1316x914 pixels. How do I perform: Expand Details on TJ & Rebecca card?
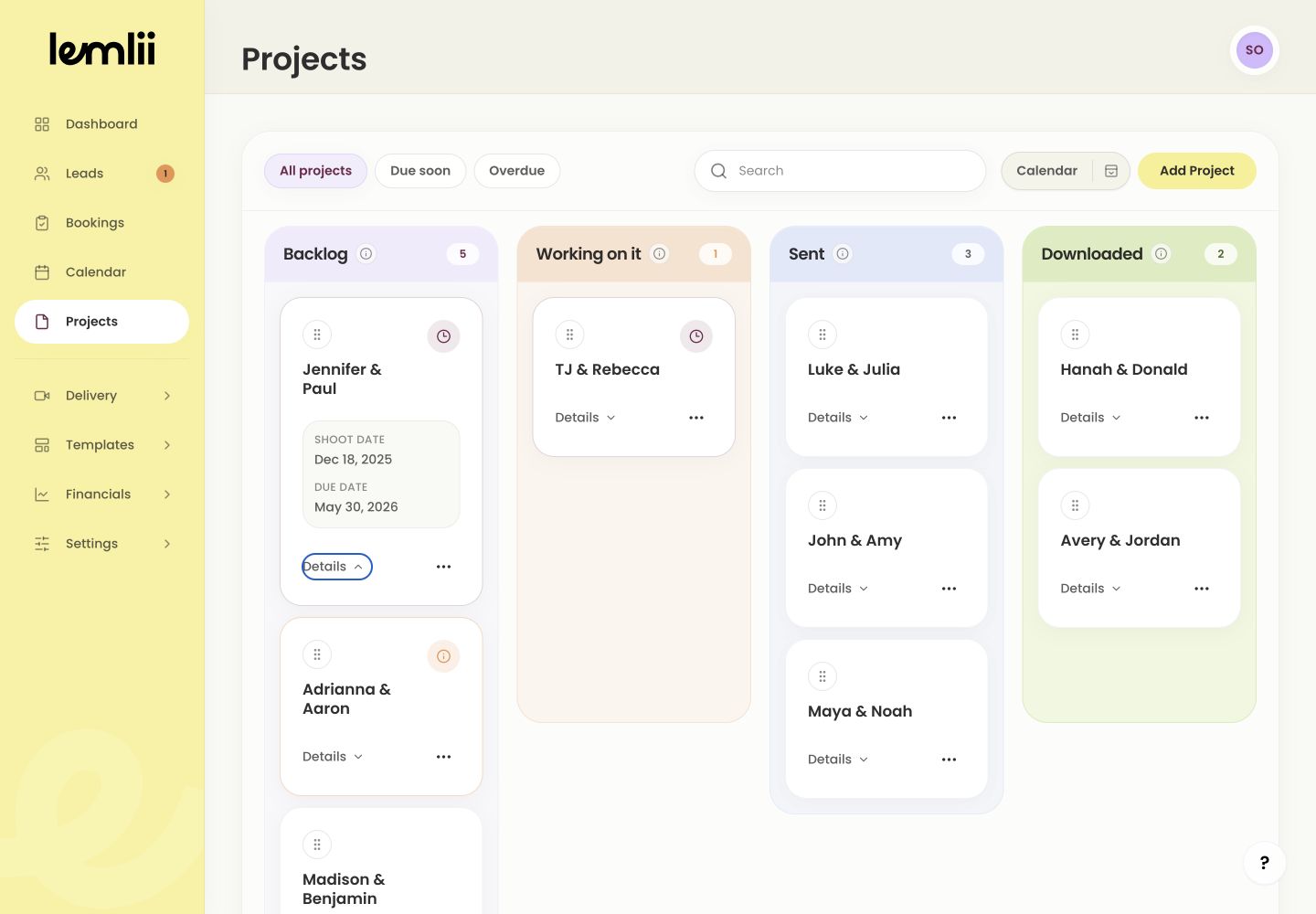585,418
